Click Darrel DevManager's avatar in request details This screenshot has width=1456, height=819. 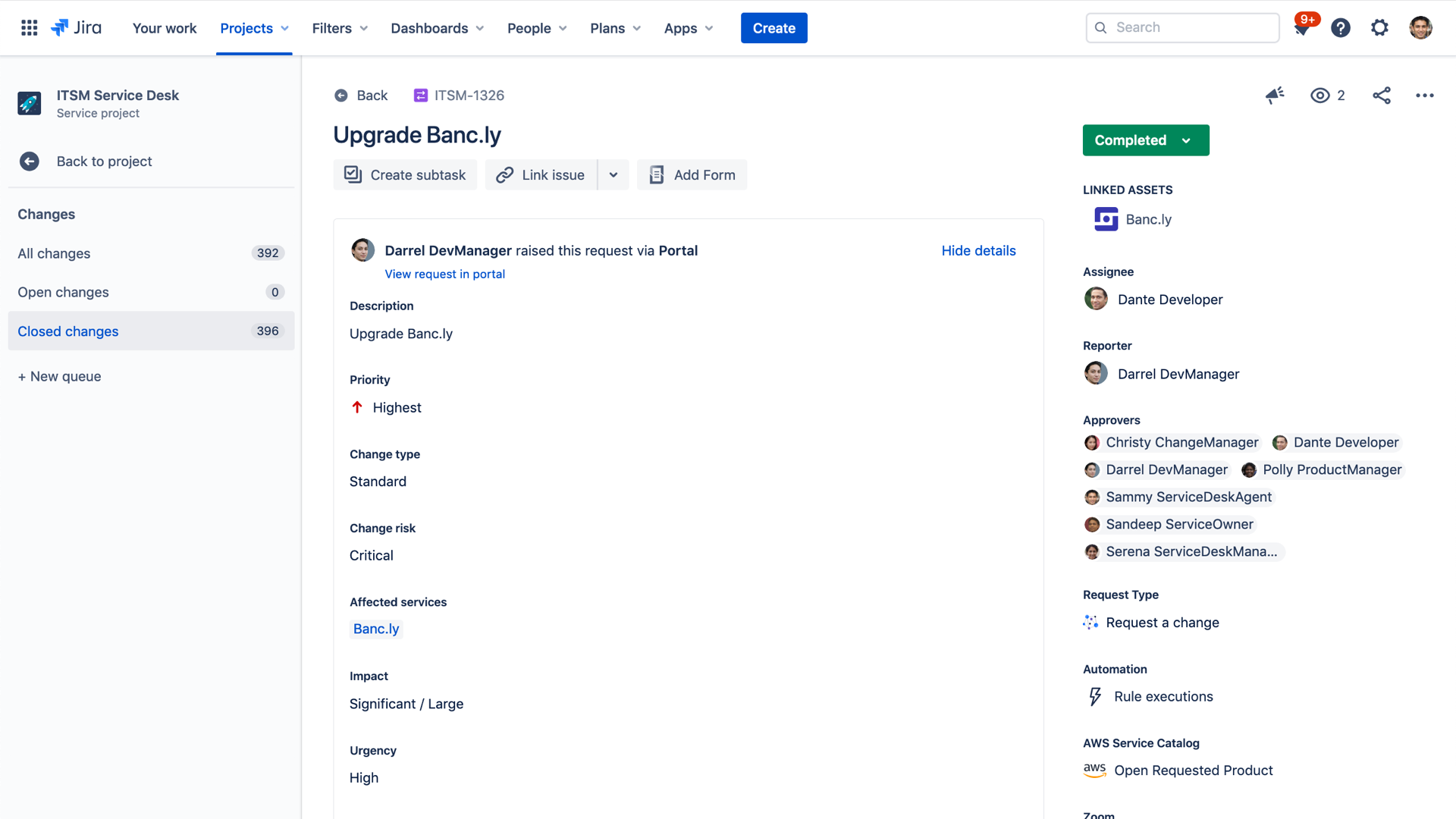[363, 250]
